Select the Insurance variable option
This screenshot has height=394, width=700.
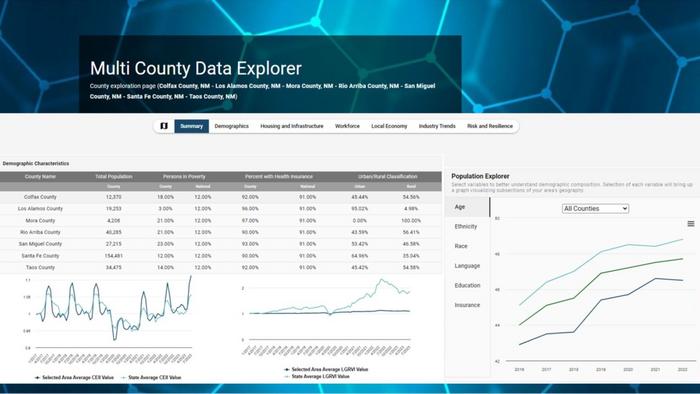pos(467,305)
